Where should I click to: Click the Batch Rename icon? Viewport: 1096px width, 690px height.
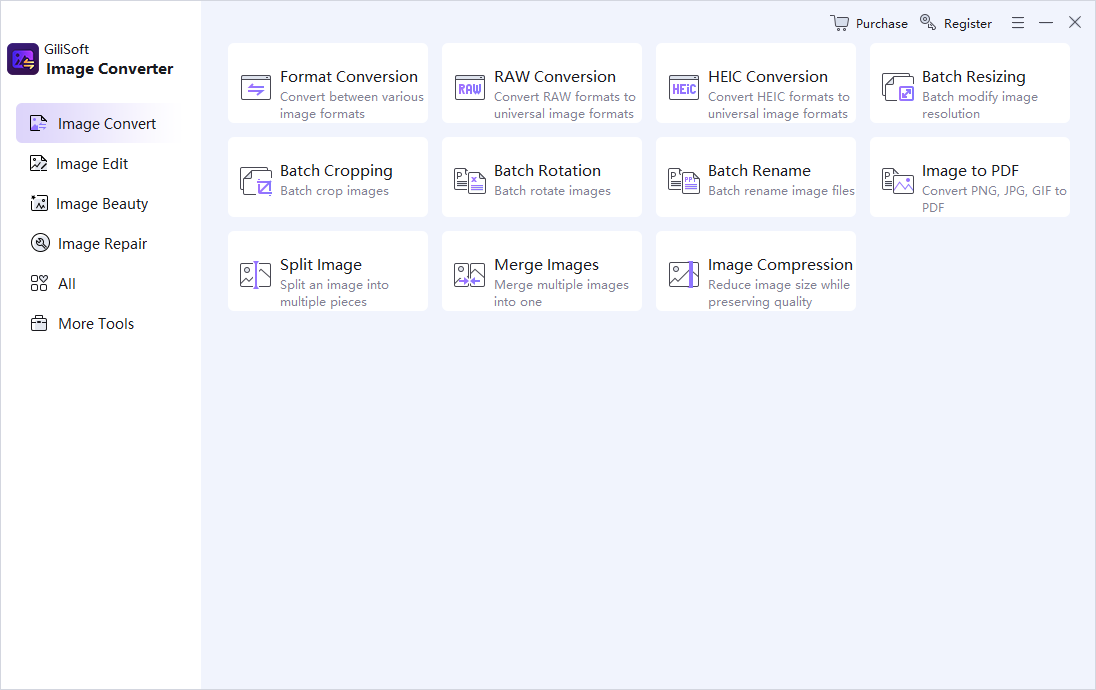(684, 181)
